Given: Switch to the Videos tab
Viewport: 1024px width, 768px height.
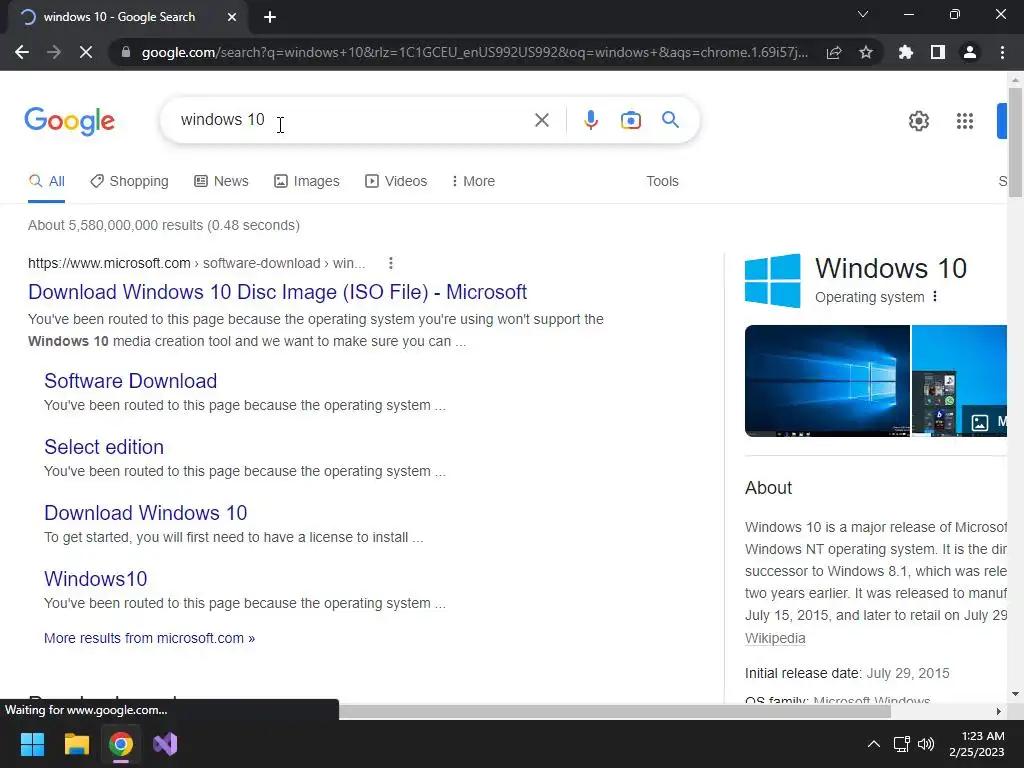Looking at the screenshot, I should [x=396, y=182].
